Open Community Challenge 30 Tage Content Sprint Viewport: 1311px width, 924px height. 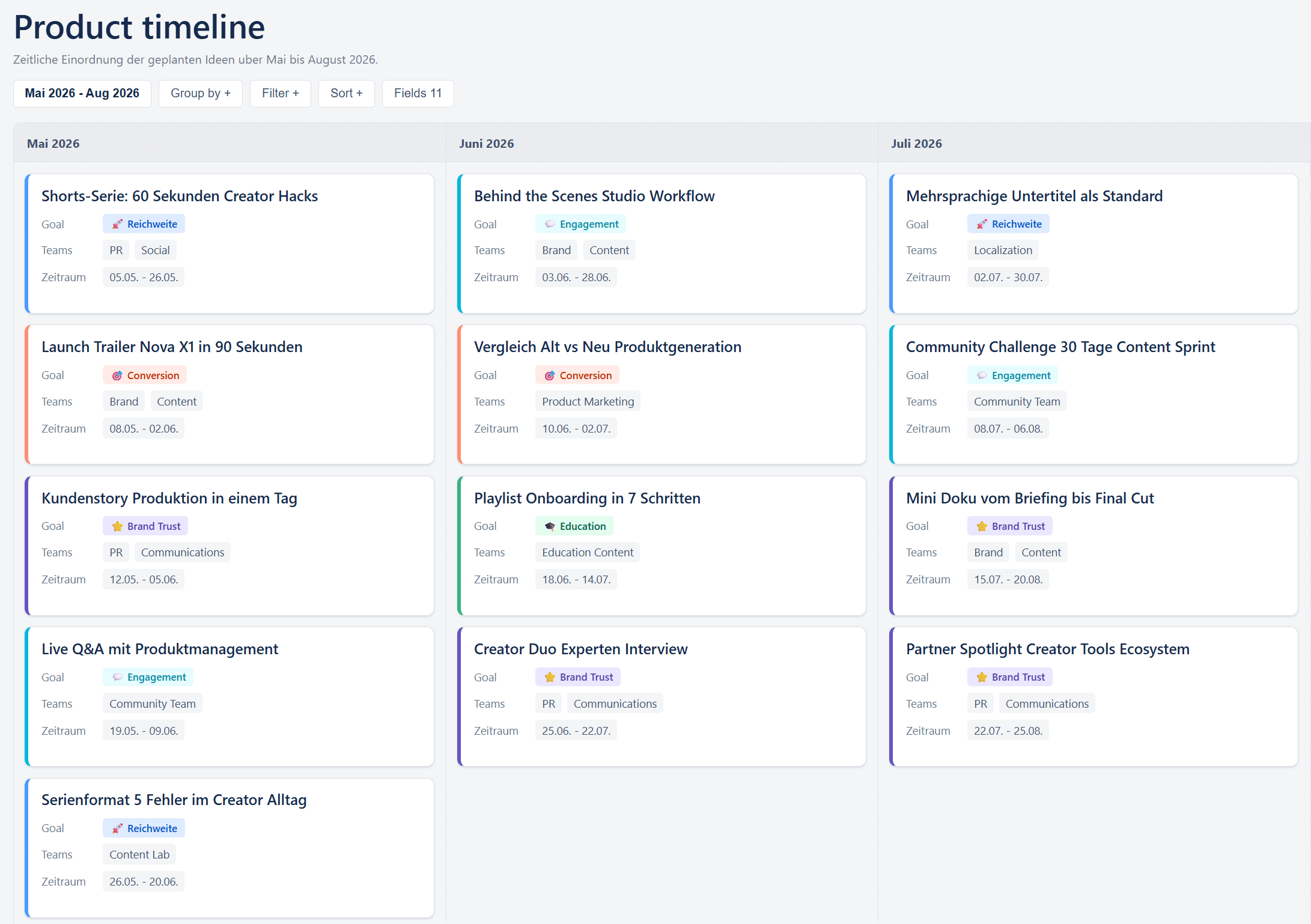click(1060, 347)
